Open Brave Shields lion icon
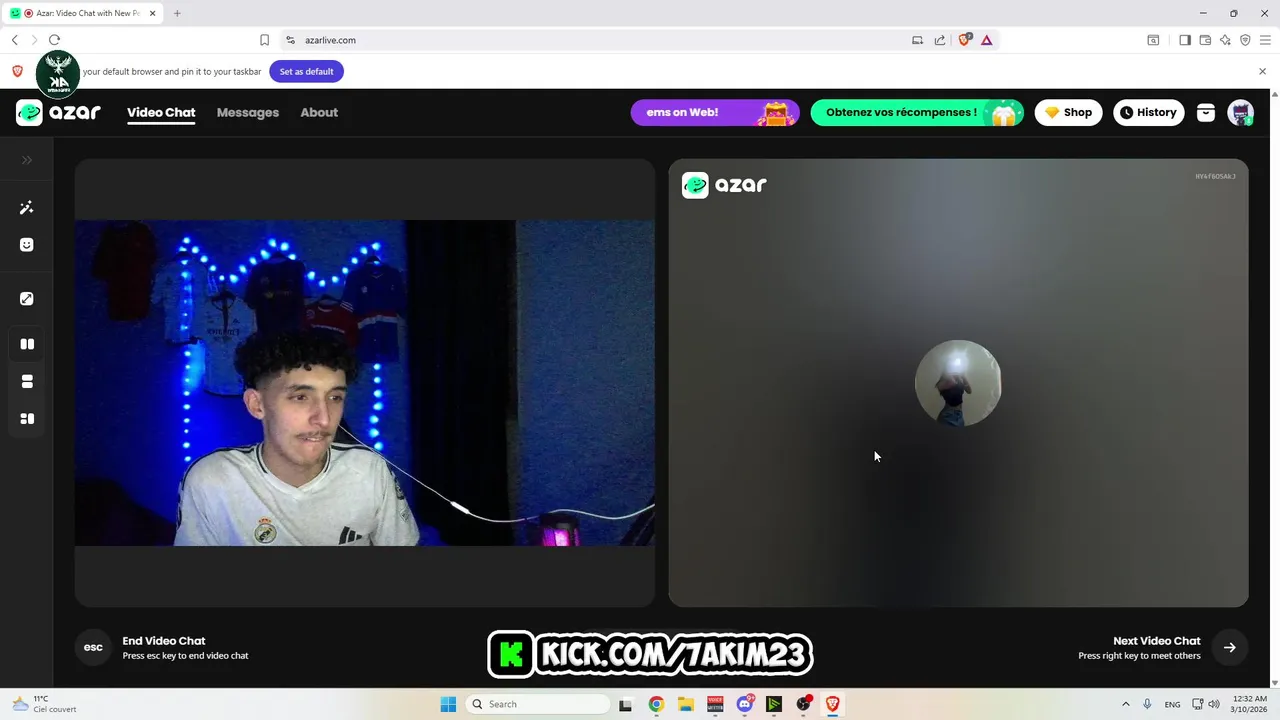Viewport: 1280px width, 720px height. (x=964, y=40)
